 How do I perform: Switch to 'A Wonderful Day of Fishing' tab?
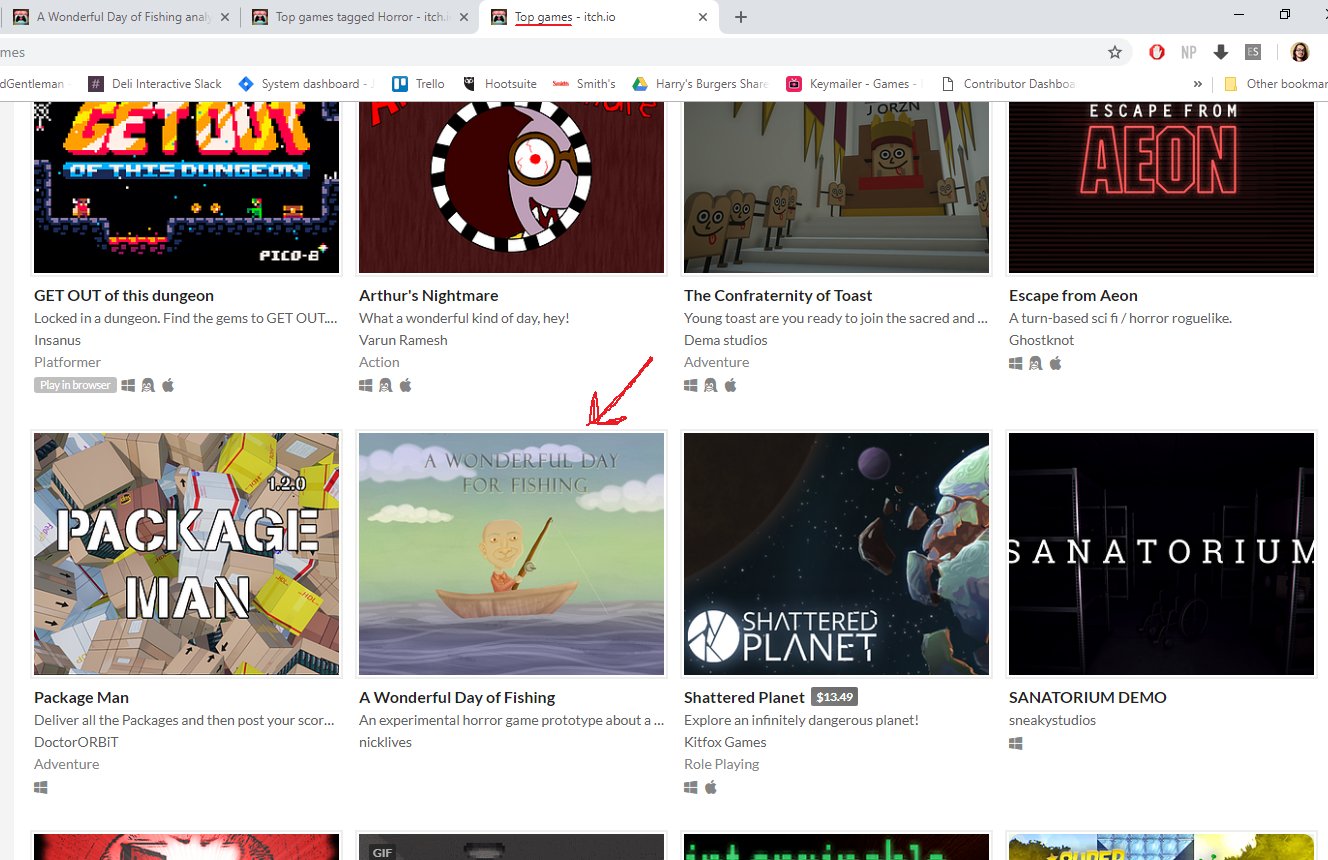point(120,17)
